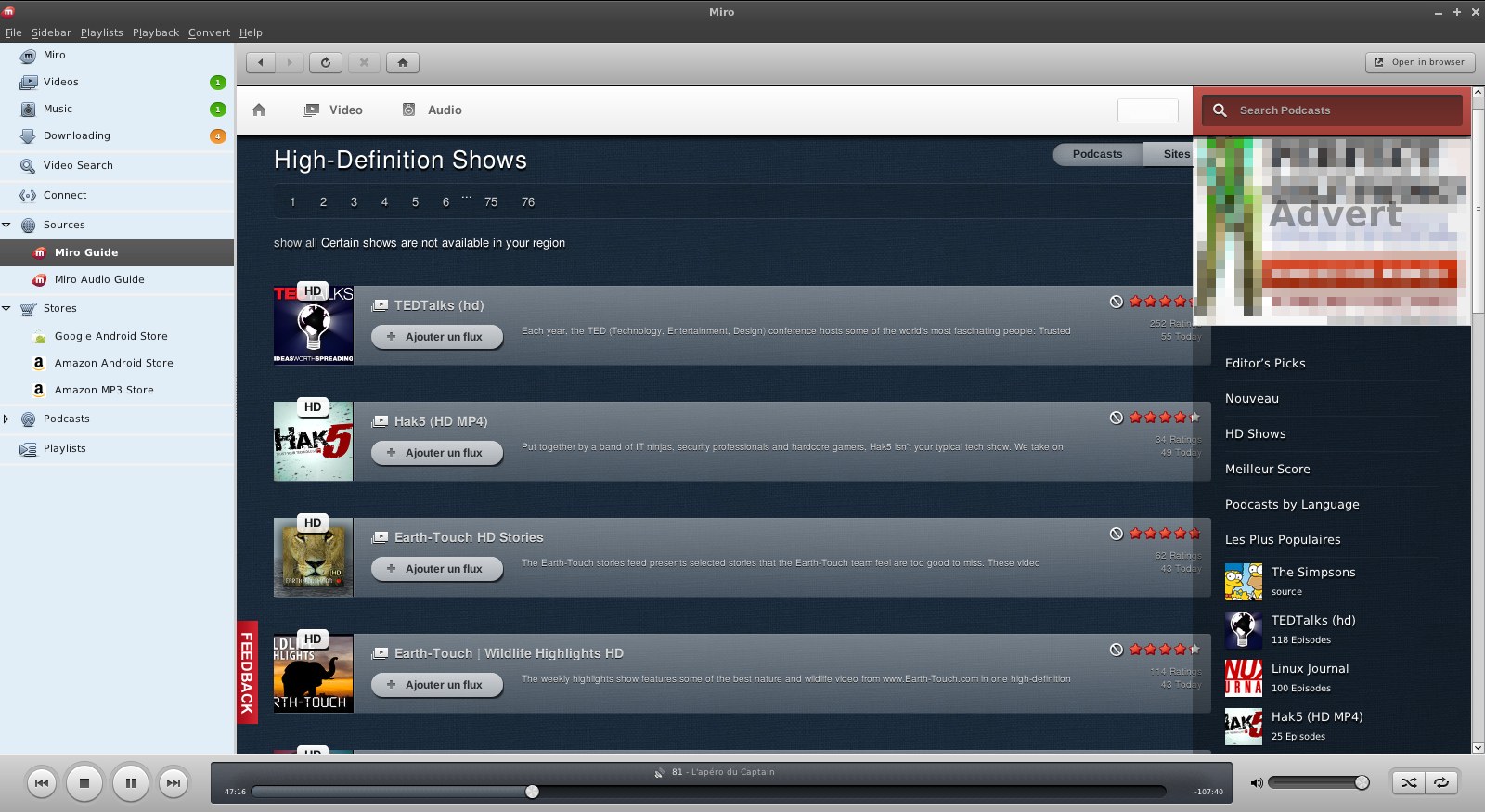Go to the guide home via toolbar house button
Viewport: 1485px width, 812px height.
tap(403, 62)
